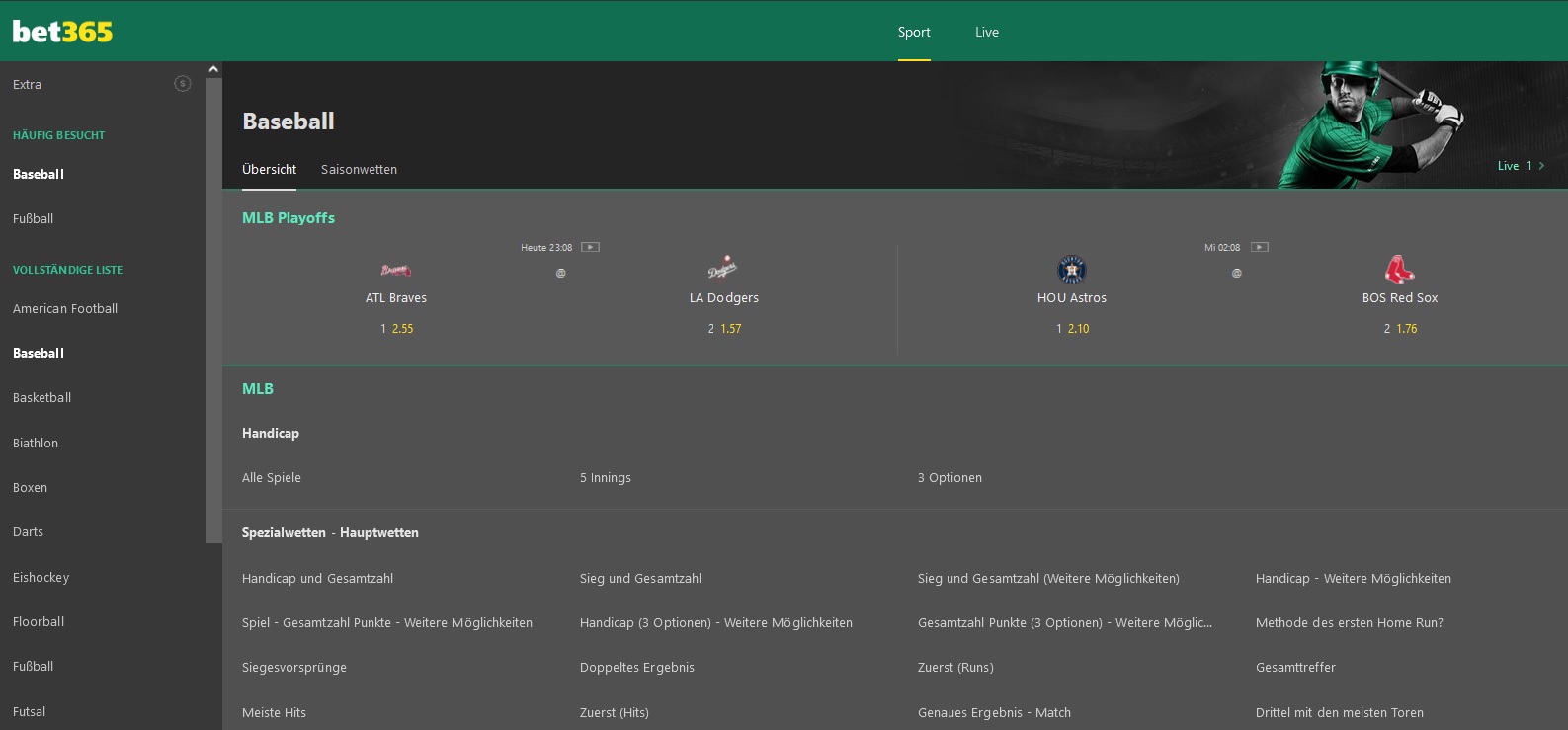
Task: Click the sidebar scroll-up arrow
Action: point(213,69)
